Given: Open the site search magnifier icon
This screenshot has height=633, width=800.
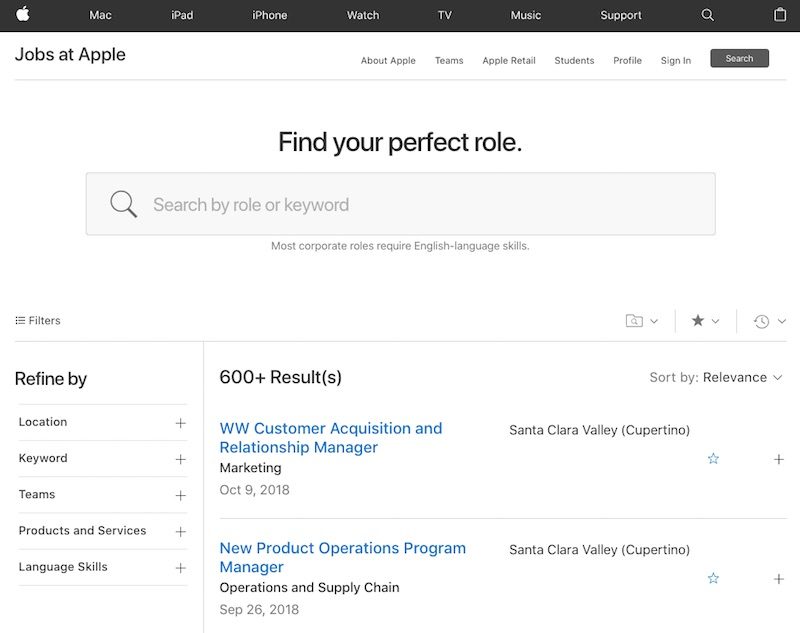Looking at the screenshot, I should [x=708, y=15].
